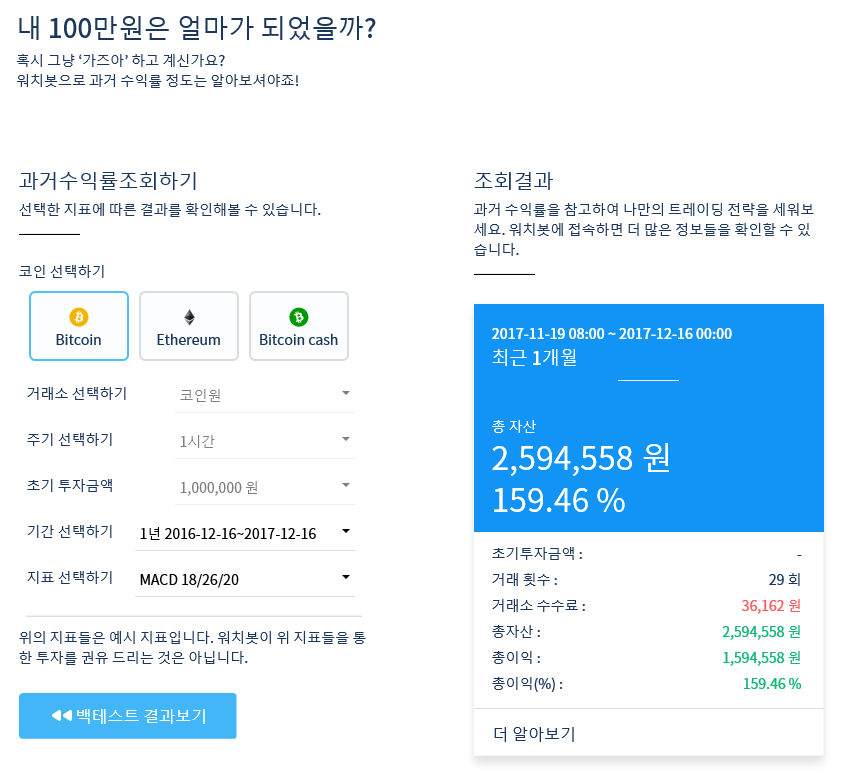Click the 과거수익률조회하기 heading
The height and width of the screenshot is (771, 842).
108,180
